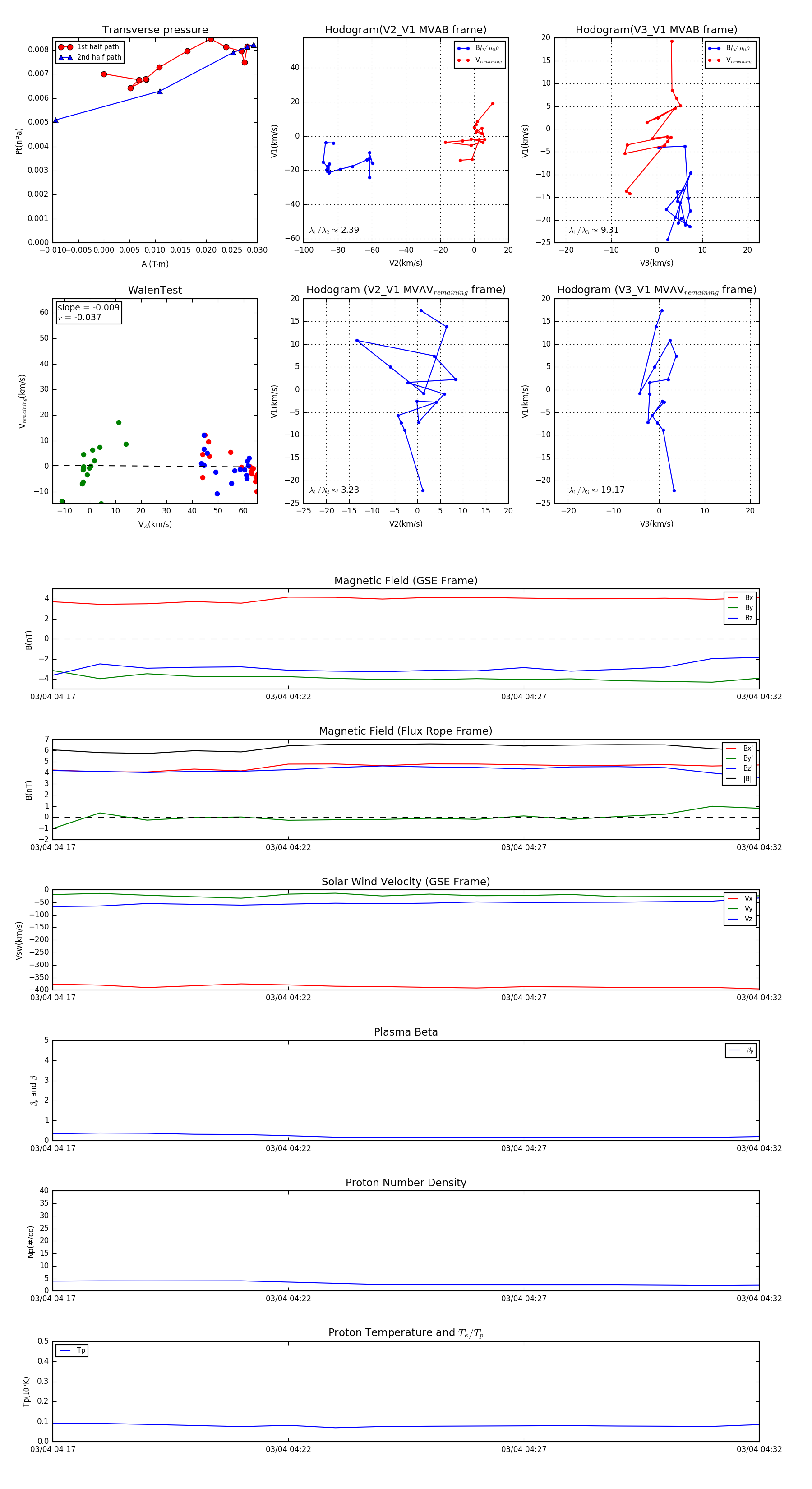Click the "Proton Number Density" title
Screen dimensions: 812x1489
click(x=406, y=1182)
